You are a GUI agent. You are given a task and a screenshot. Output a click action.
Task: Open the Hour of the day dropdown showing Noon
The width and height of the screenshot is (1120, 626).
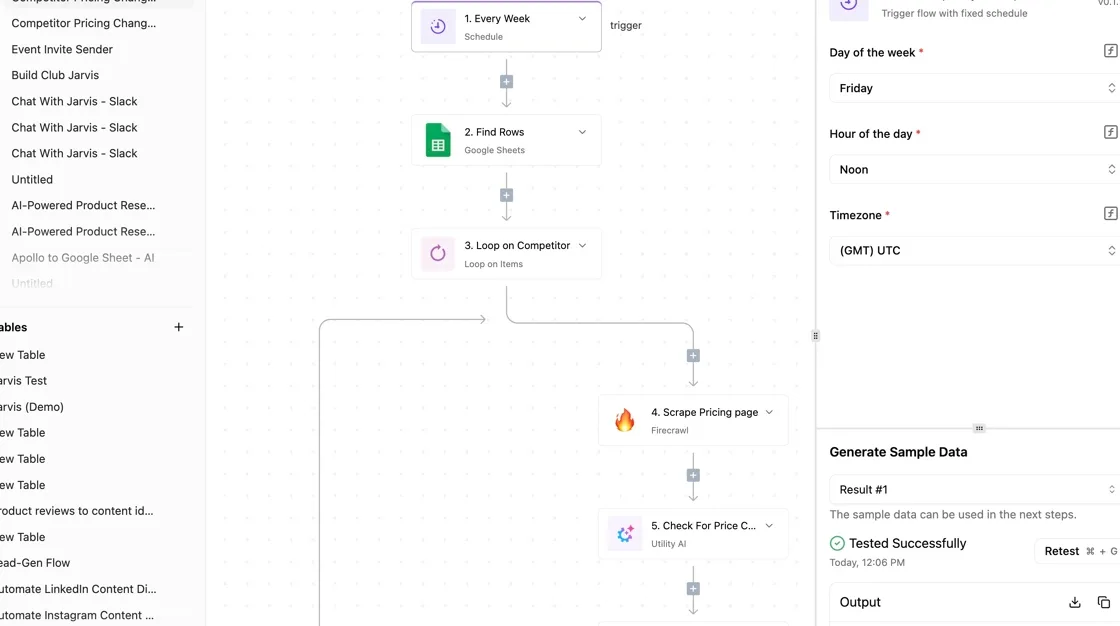974,169
